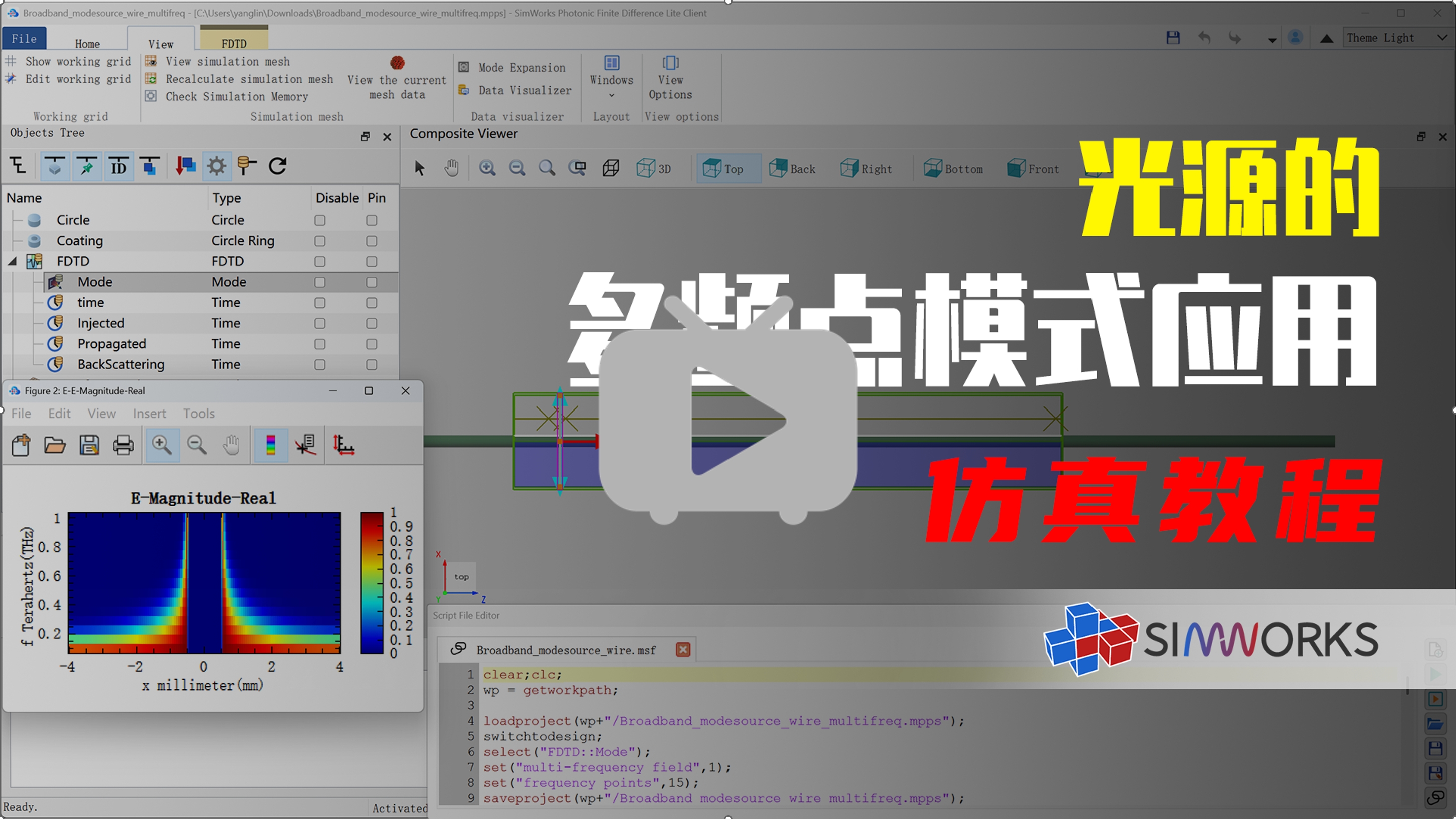
Task: Click the data cursor icon in Figure 2
Action: click(306, 446)
